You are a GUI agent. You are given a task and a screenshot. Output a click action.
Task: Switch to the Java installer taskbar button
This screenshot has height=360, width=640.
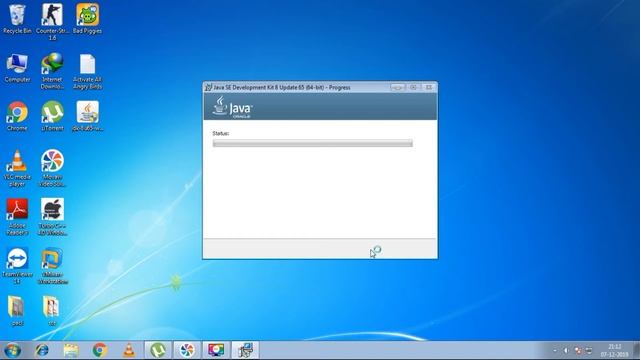coord(245,350)
